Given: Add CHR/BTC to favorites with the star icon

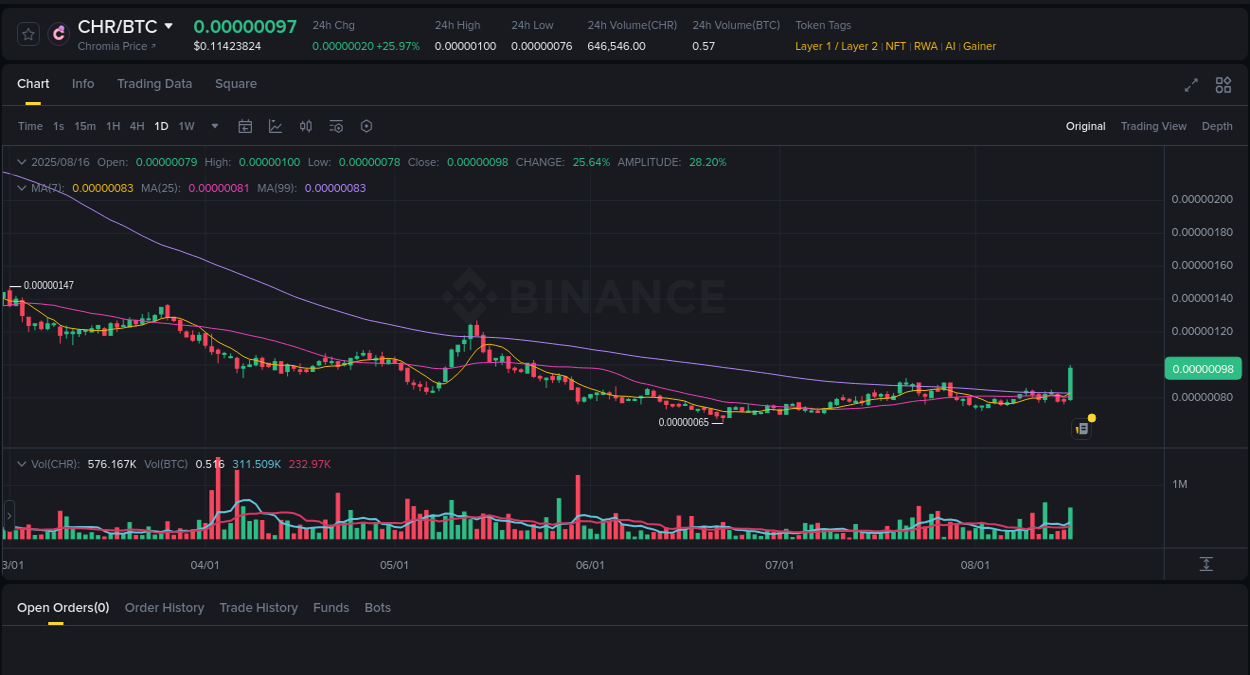Looking at the screenshot, I should coord(28,34).
